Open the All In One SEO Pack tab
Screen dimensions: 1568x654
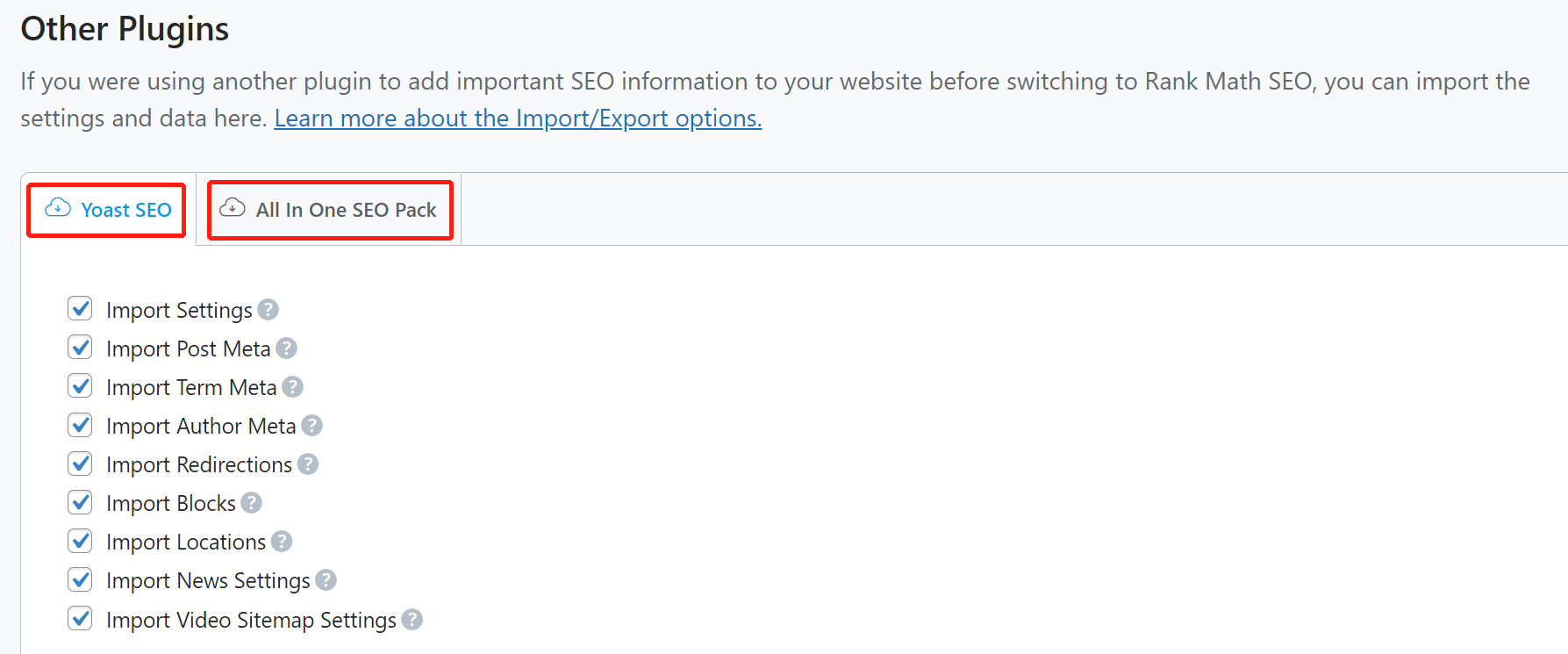(329, 210)
